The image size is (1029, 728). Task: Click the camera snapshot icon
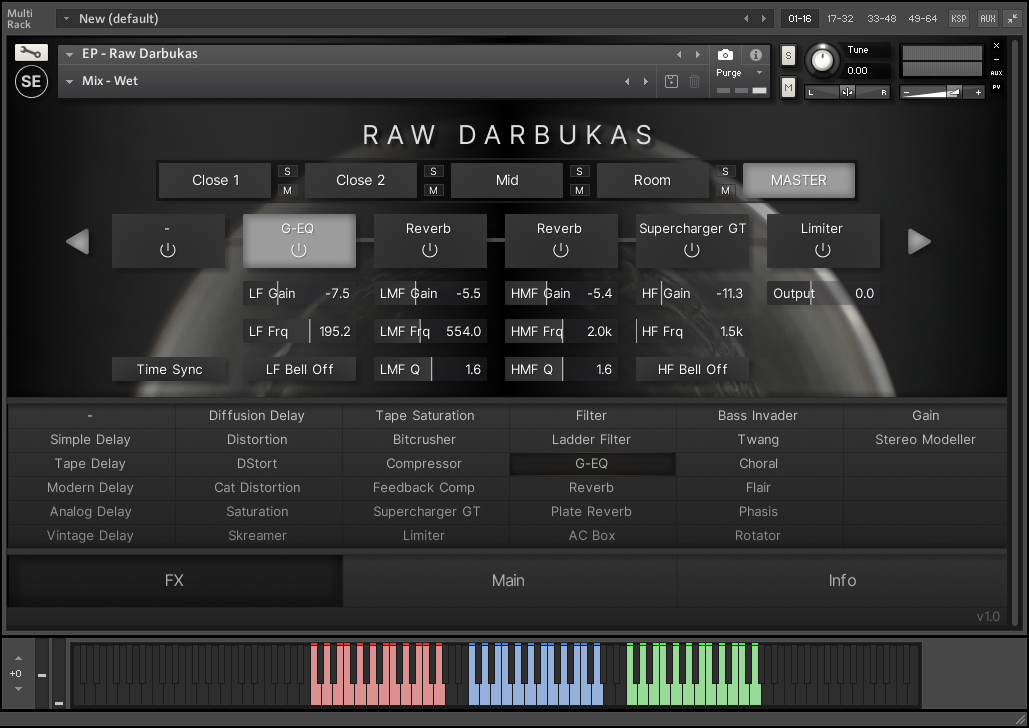tap(725, 55)
